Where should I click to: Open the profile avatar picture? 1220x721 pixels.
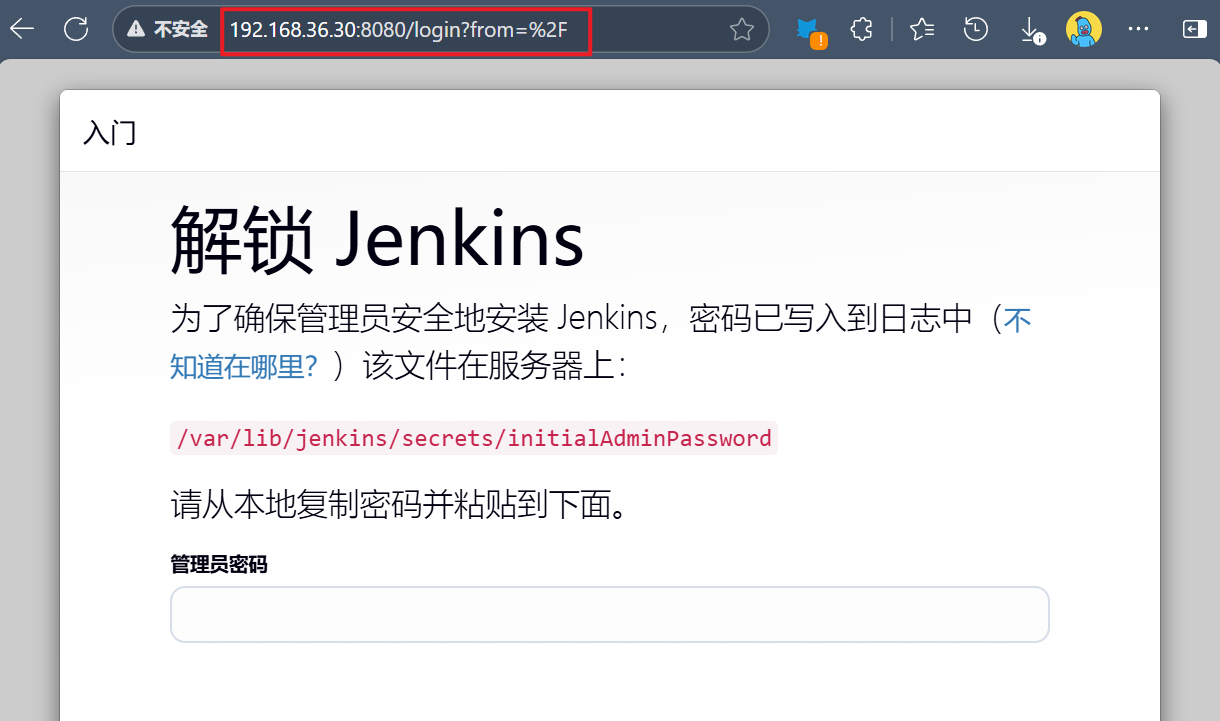[1084, 29]
